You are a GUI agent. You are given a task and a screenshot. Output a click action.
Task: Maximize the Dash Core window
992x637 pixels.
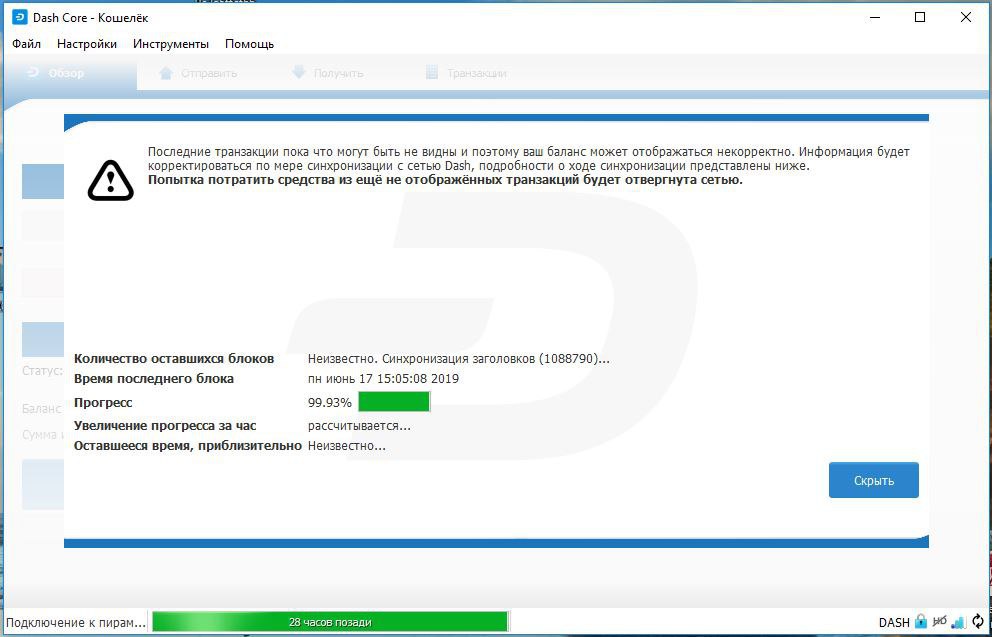tap(921, 18)
